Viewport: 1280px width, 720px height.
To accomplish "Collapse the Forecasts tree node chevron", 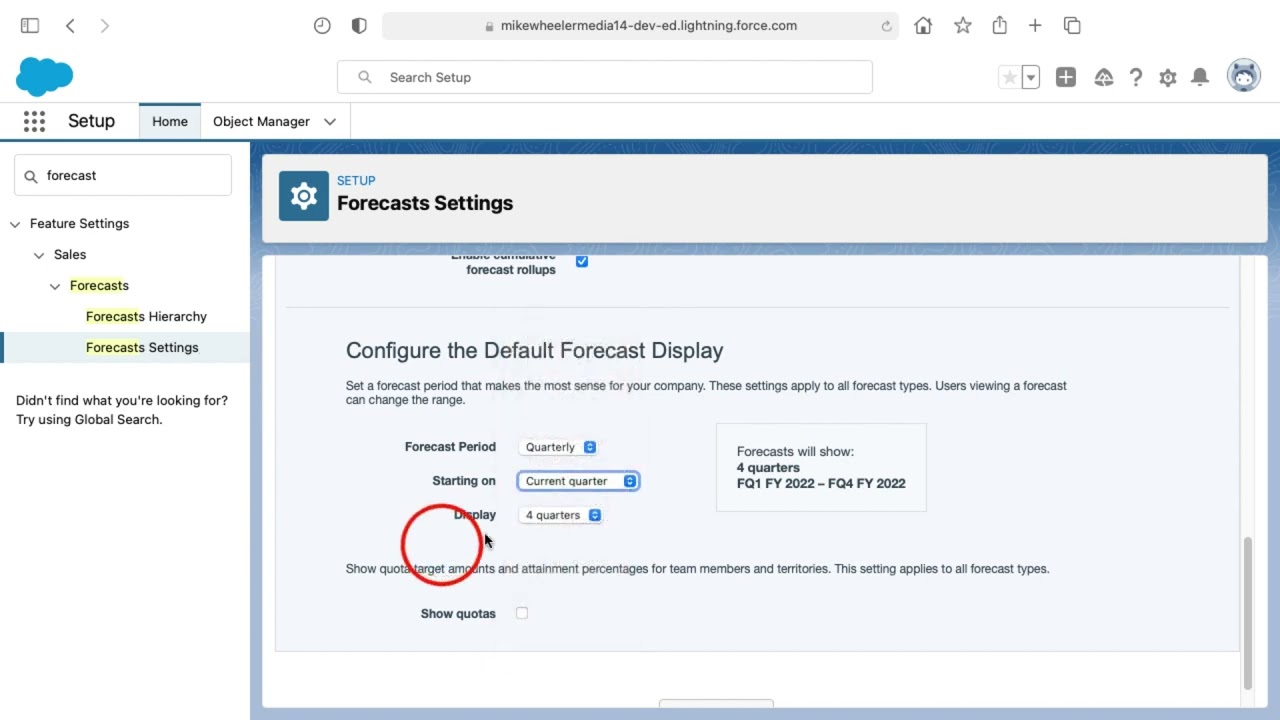I will pyautogui.click(x=55, y=286).
